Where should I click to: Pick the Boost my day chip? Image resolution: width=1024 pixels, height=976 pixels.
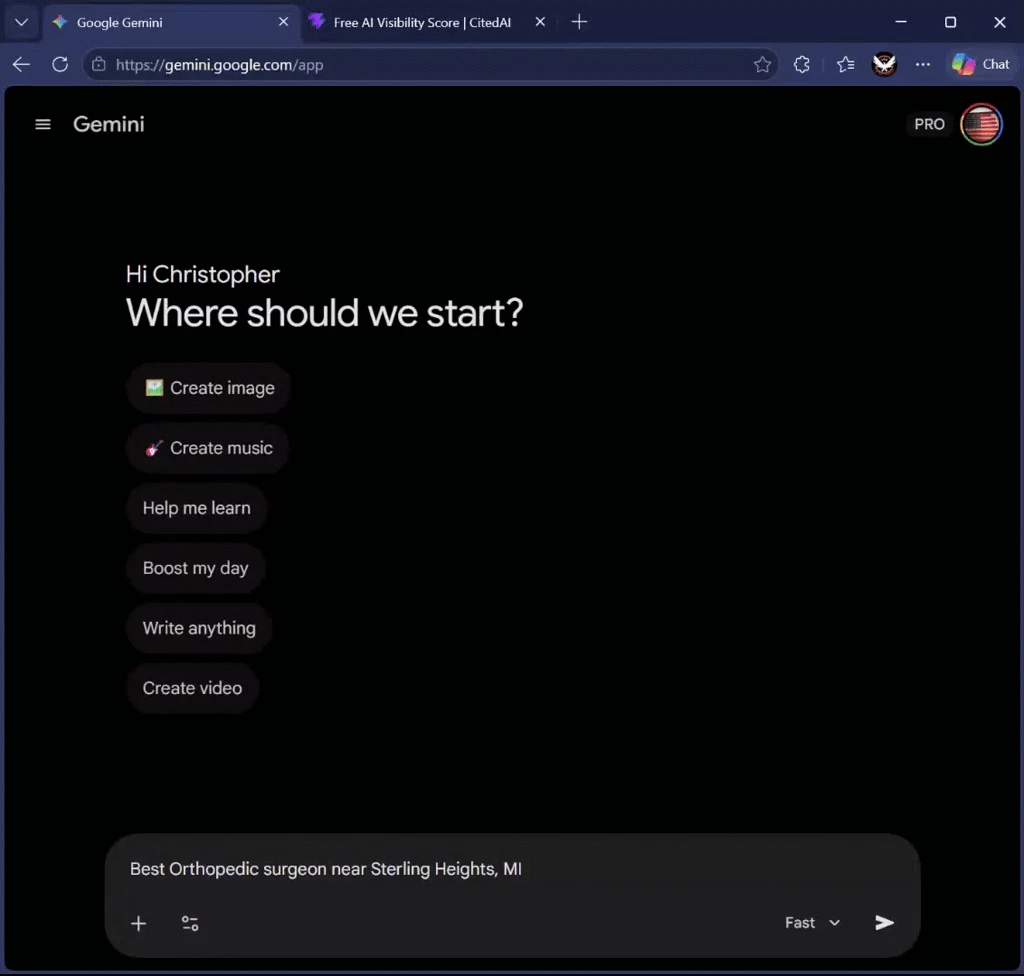pyautogui.click(x=195, y=568)
